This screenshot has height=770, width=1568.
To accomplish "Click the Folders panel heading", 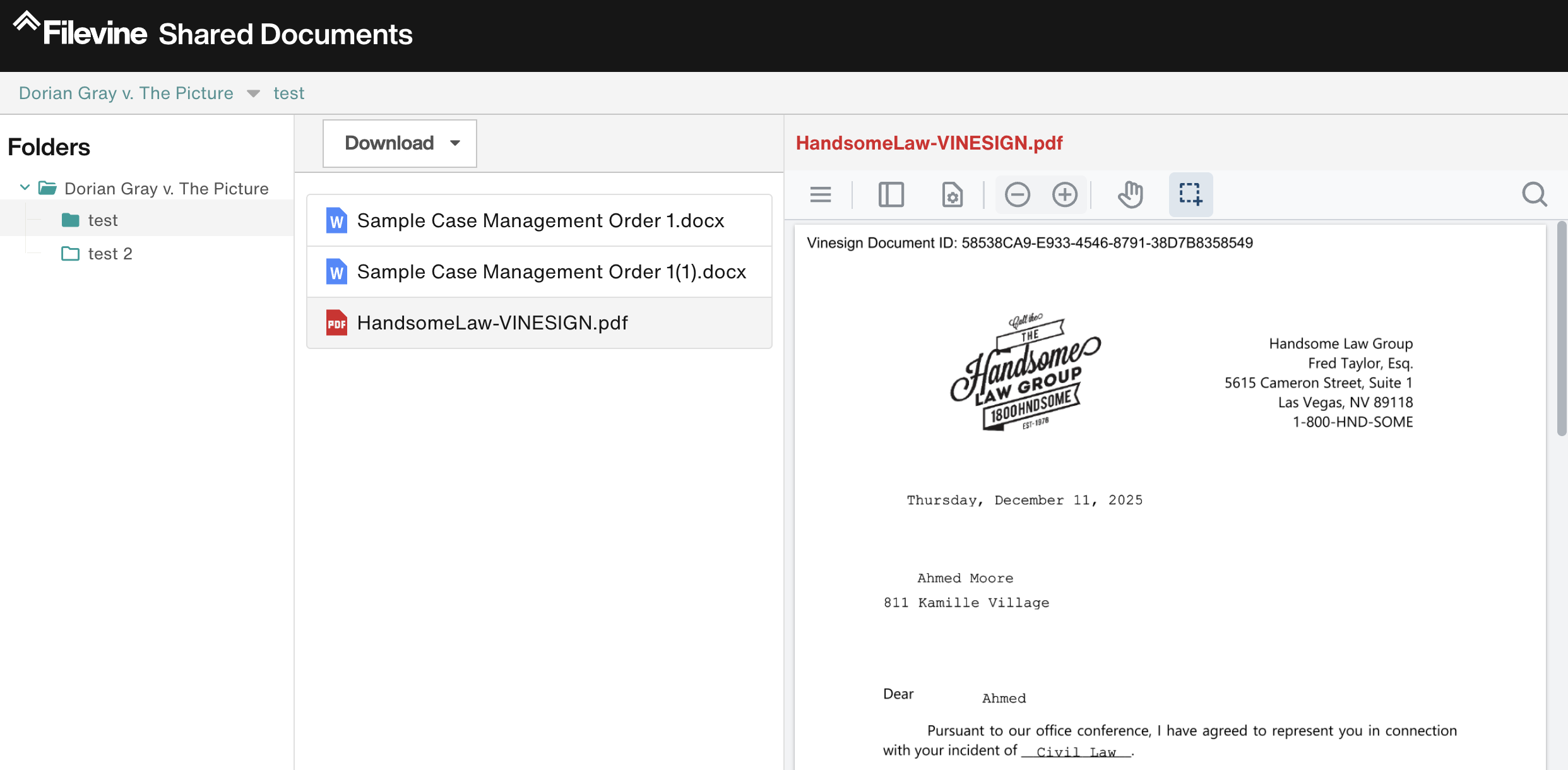I will (49, 147).
